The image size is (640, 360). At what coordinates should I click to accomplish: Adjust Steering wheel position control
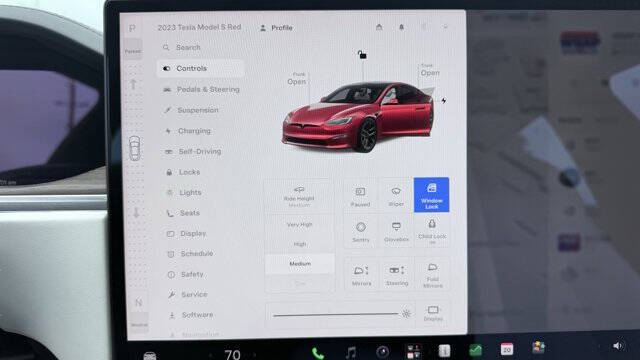coord(397,275)
